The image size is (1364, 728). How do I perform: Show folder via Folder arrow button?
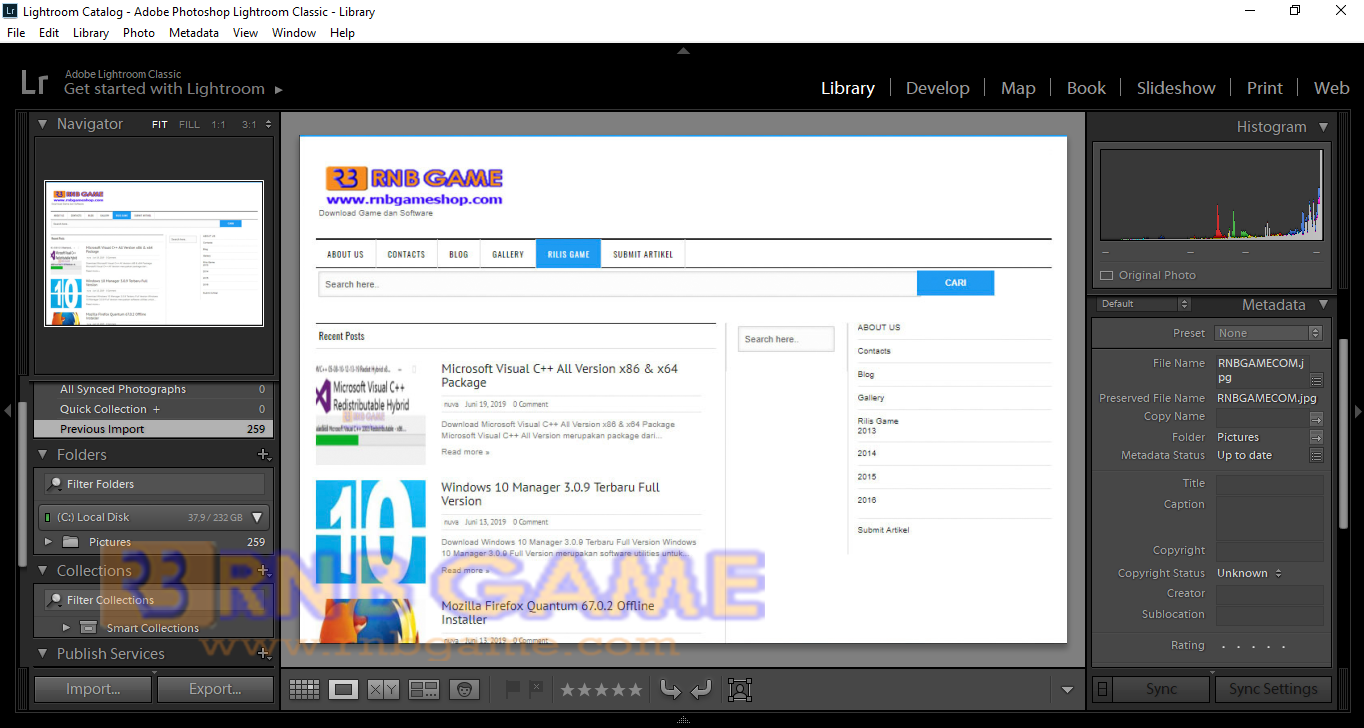coord(1316,437)
